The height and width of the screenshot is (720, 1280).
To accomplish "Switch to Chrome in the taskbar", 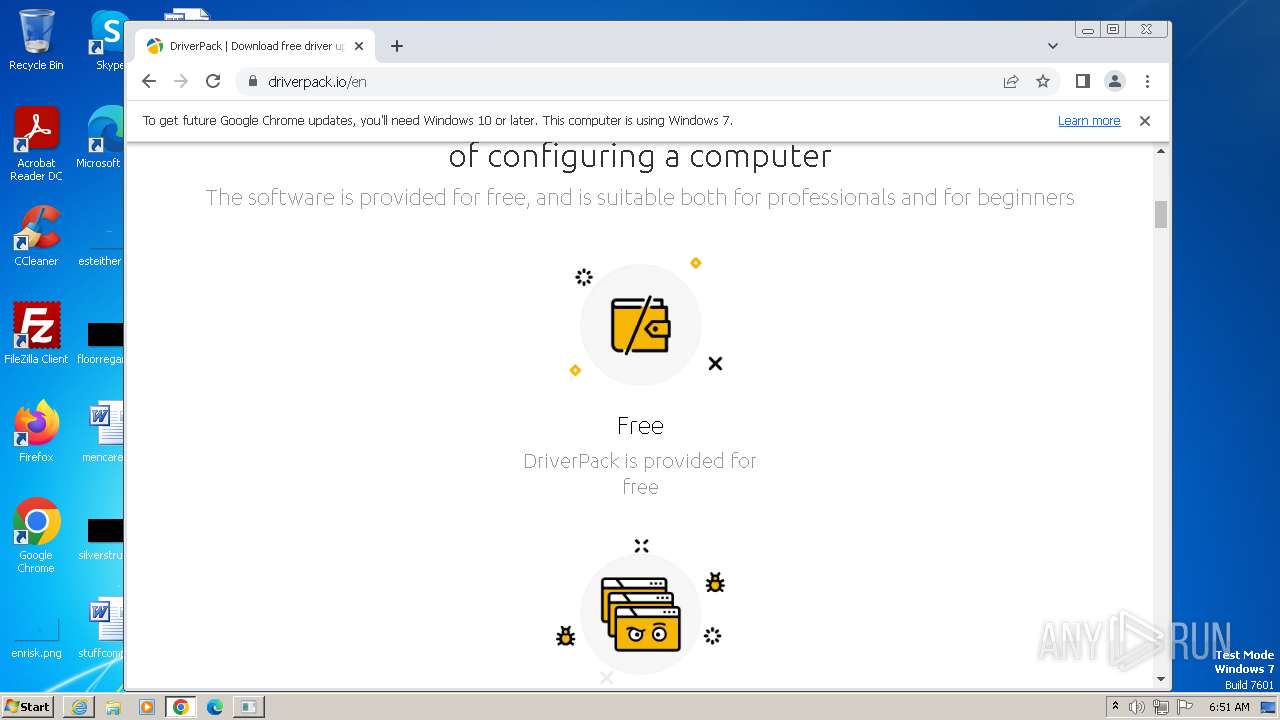I will [x=181, y=707].
